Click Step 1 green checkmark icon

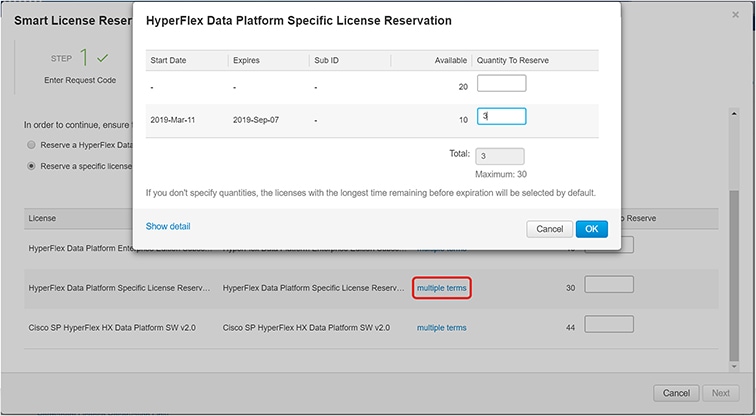point(102,58)
